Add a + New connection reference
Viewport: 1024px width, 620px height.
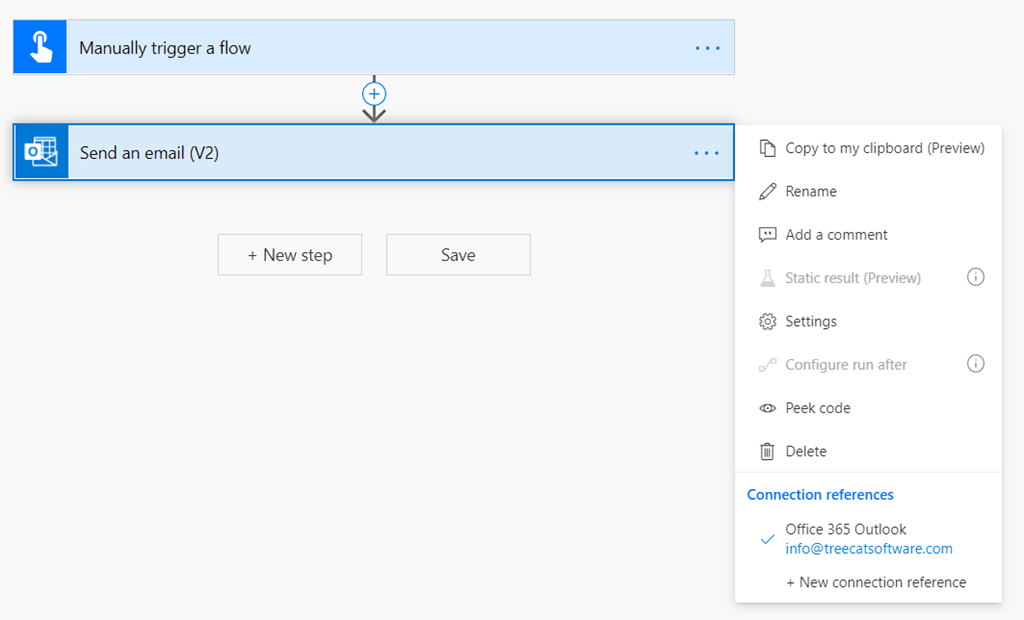(x=875, y=582)
